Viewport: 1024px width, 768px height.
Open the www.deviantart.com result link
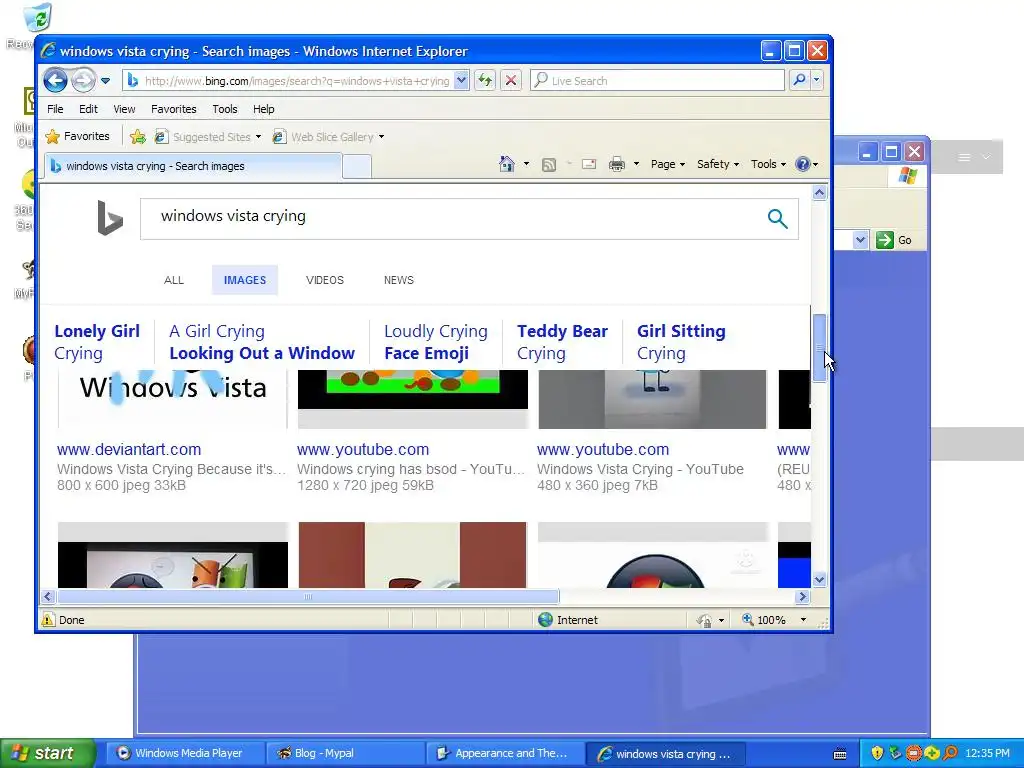[129, 449]
